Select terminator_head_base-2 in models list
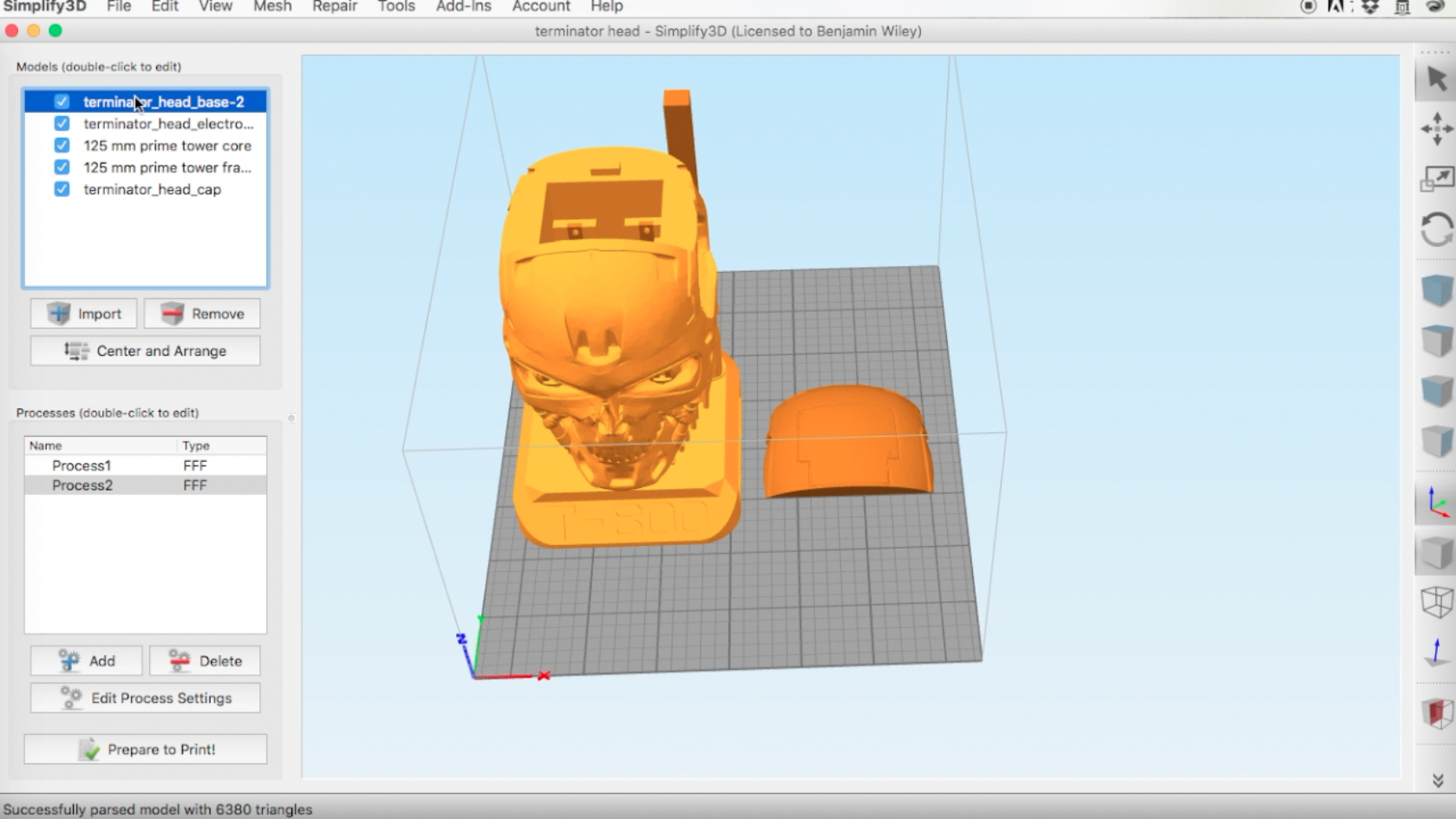The height and width of the screenshot is (819, 1456). pyautogui.click(x=163, y=101)
